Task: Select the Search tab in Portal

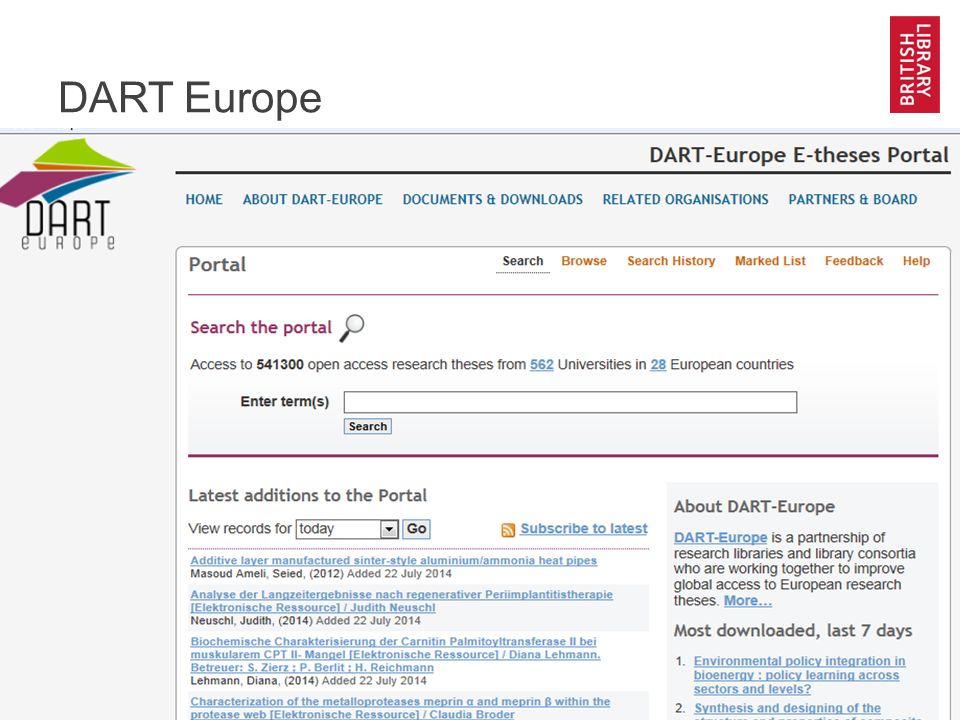Action: [x=523, y=261]
